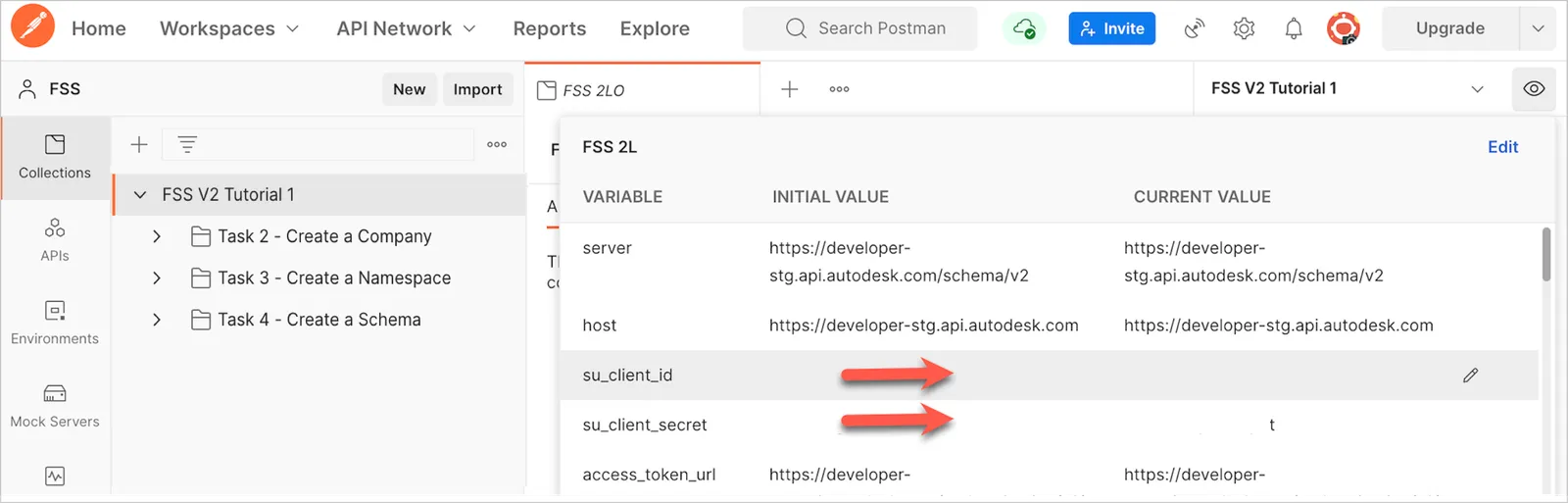This screenshot has width=1568, height=503.
Task: Open the Reports tab
Action: [549, 28]
